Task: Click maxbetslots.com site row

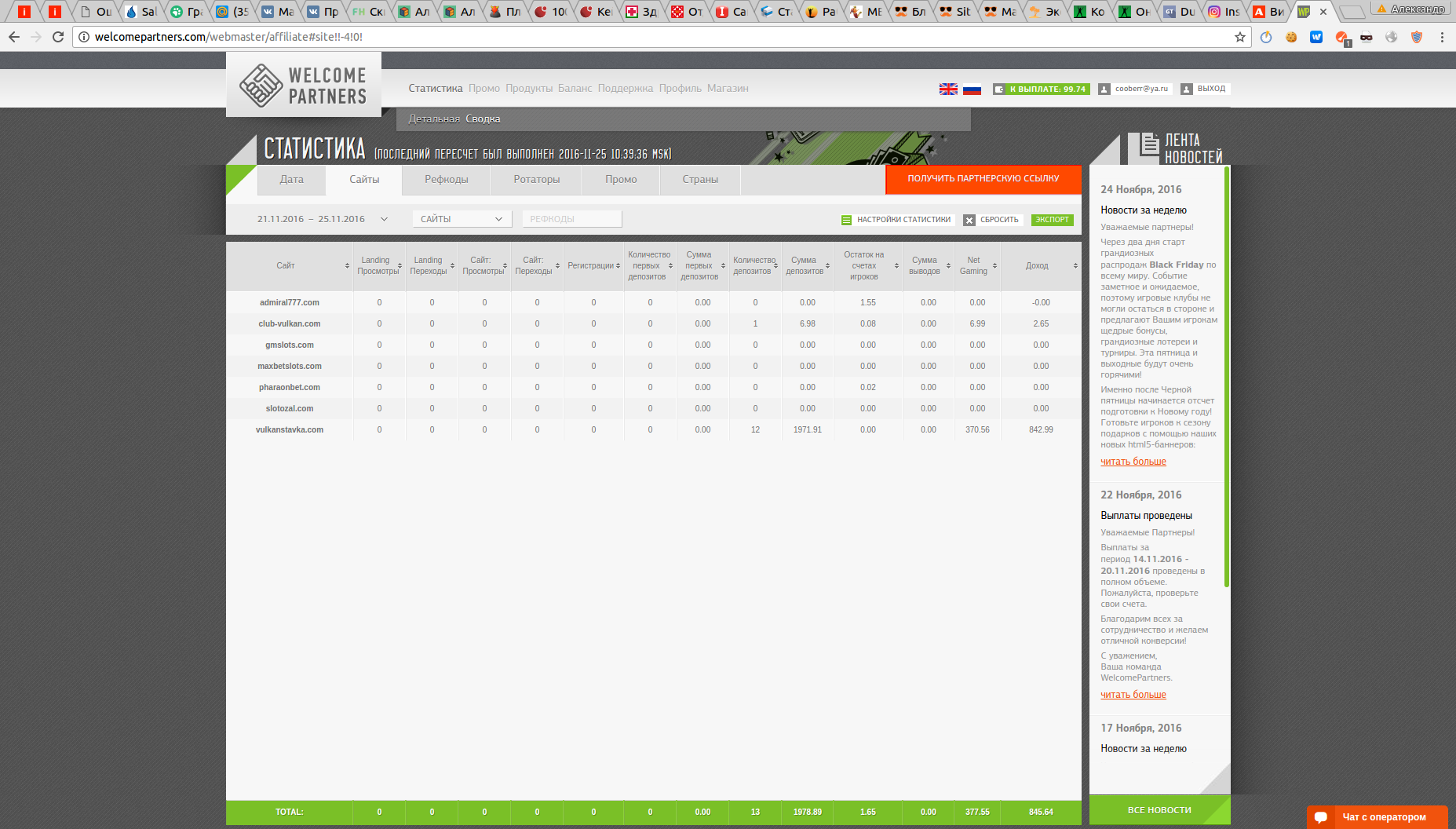Action: tap(653, 367)
